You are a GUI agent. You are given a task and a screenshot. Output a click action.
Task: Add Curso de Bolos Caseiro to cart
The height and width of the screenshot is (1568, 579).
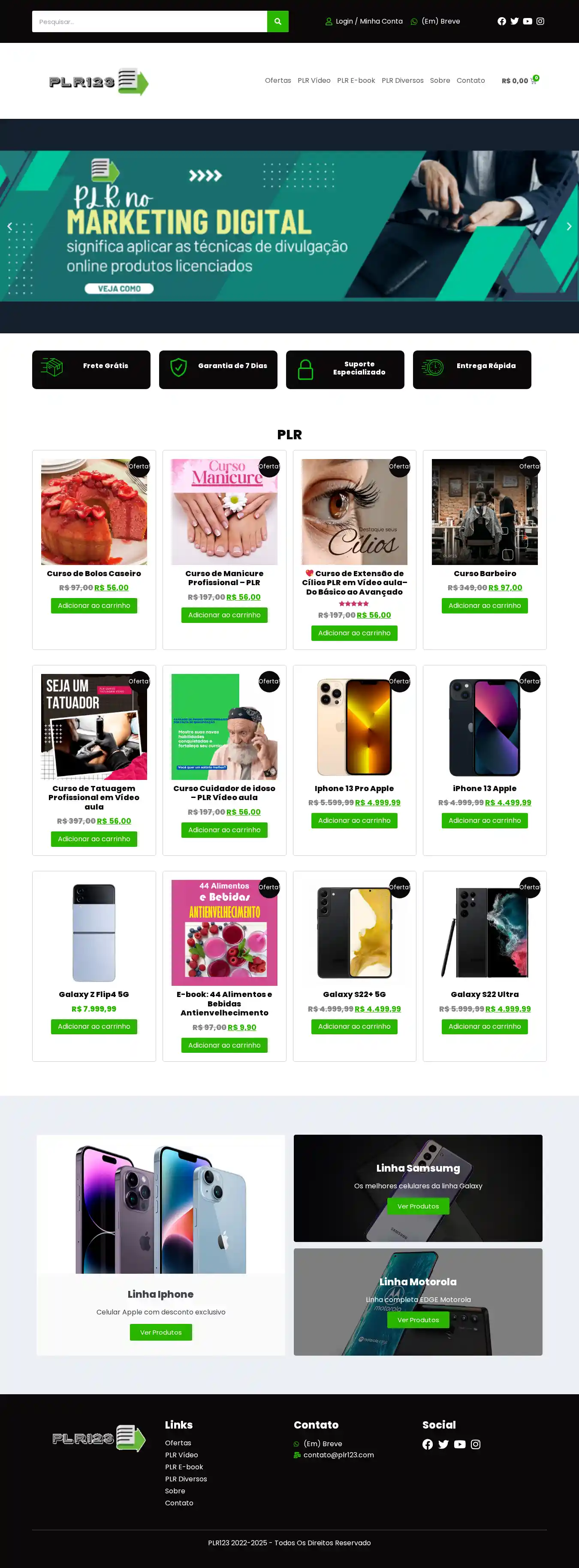pyautogui.click(x=94, y=606)
